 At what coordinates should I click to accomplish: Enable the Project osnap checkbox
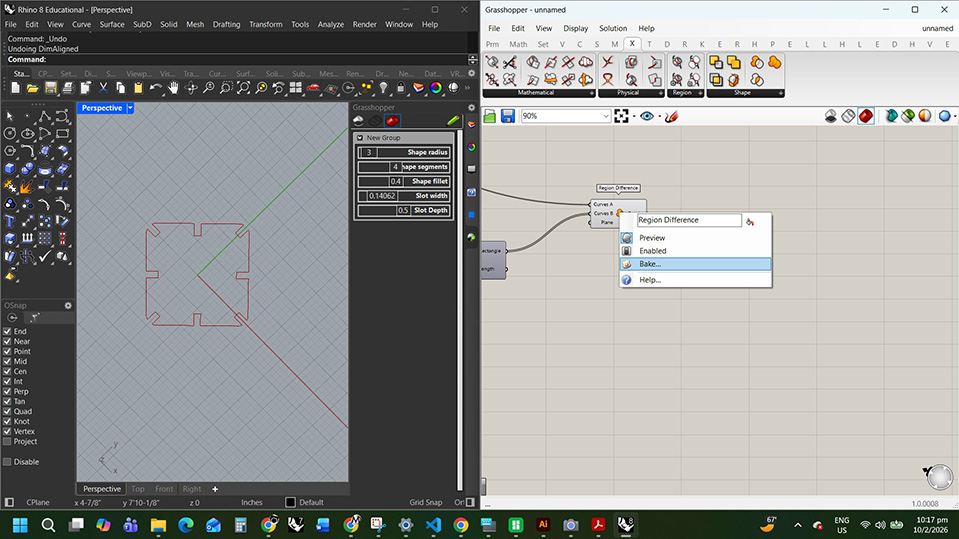(x=8, y=441)
